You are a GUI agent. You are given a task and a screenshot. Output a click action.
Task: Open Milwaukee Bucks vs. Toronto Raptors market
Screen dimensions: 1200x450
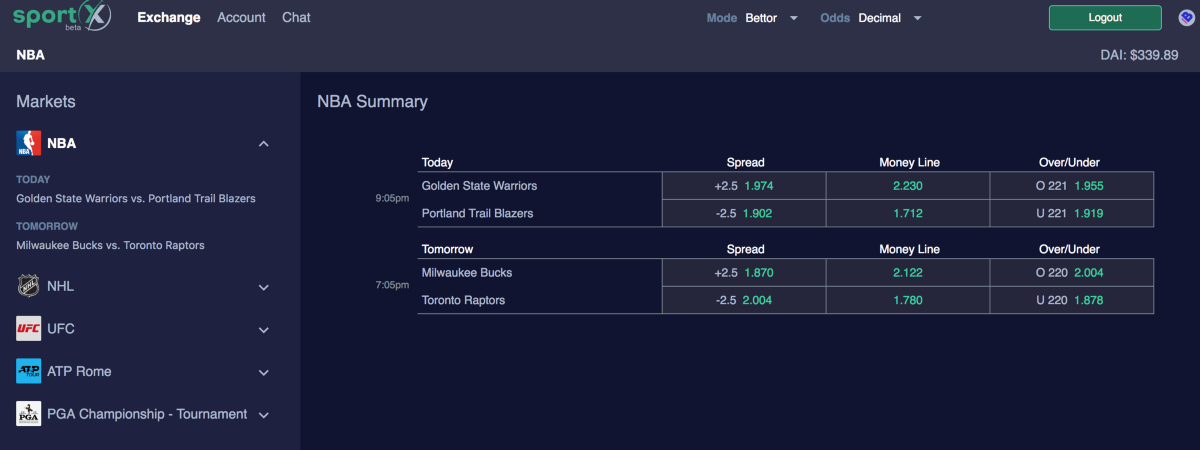pyautogui.click(x=110, y=245)
